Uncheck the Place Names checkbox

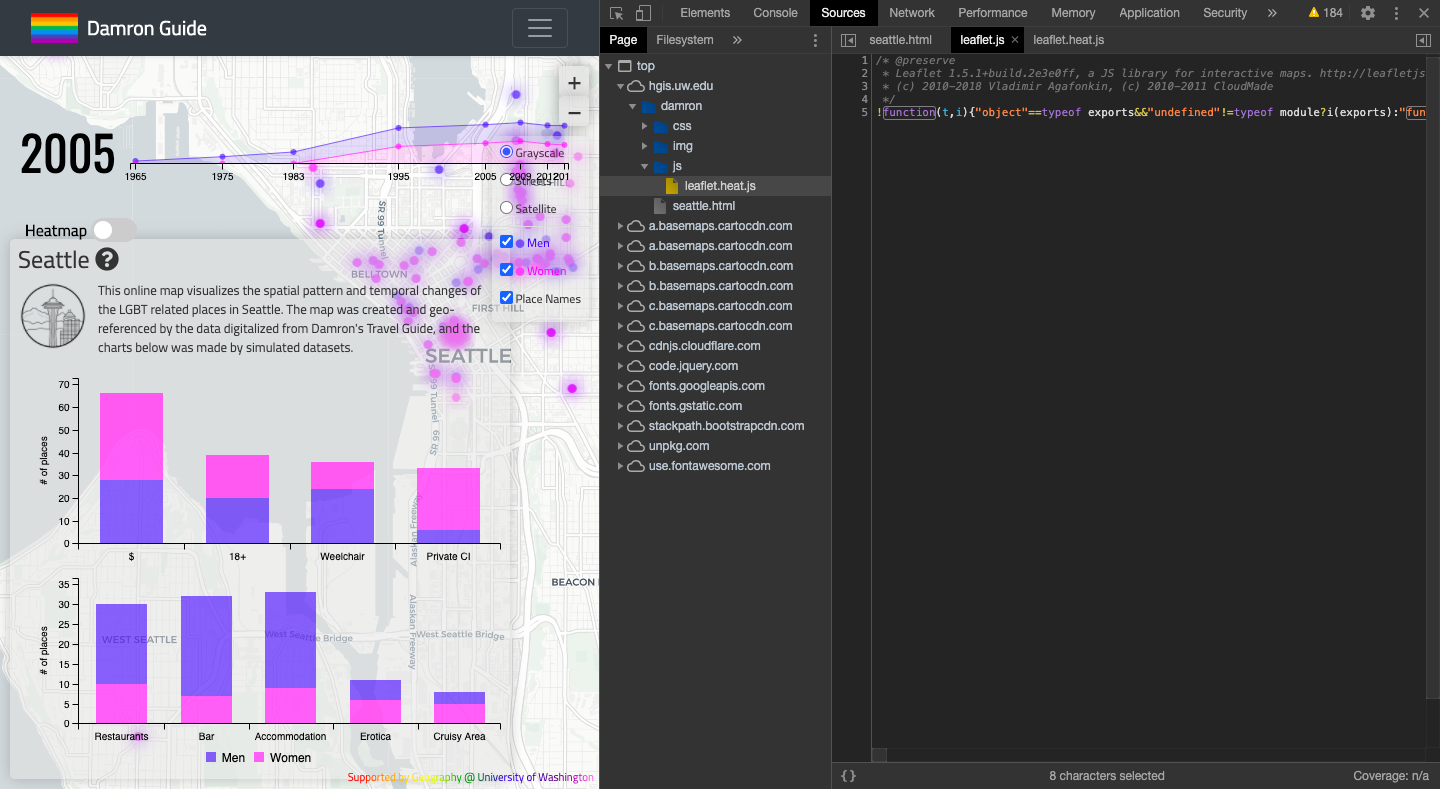[x=506, y=298]
